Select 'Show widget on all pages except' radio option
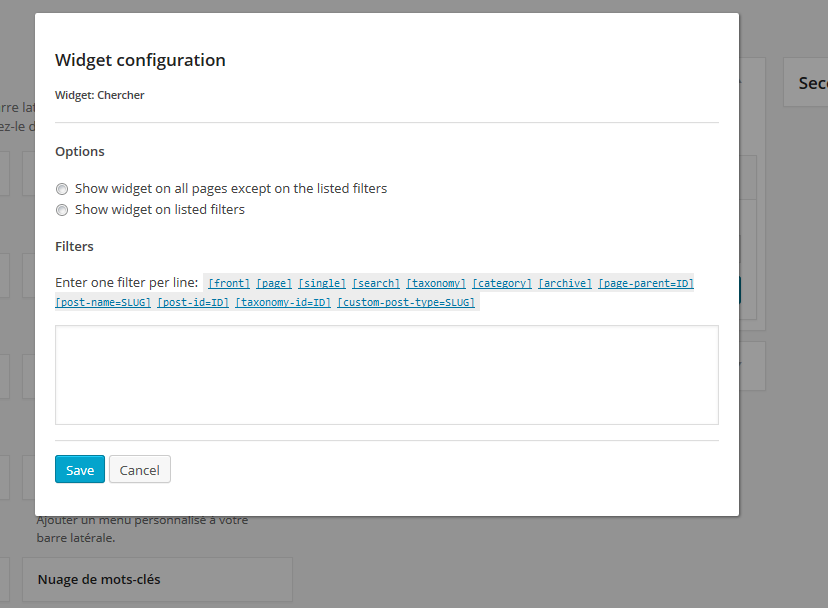Viewport: 828px width, 608px height. click(62, 189)
